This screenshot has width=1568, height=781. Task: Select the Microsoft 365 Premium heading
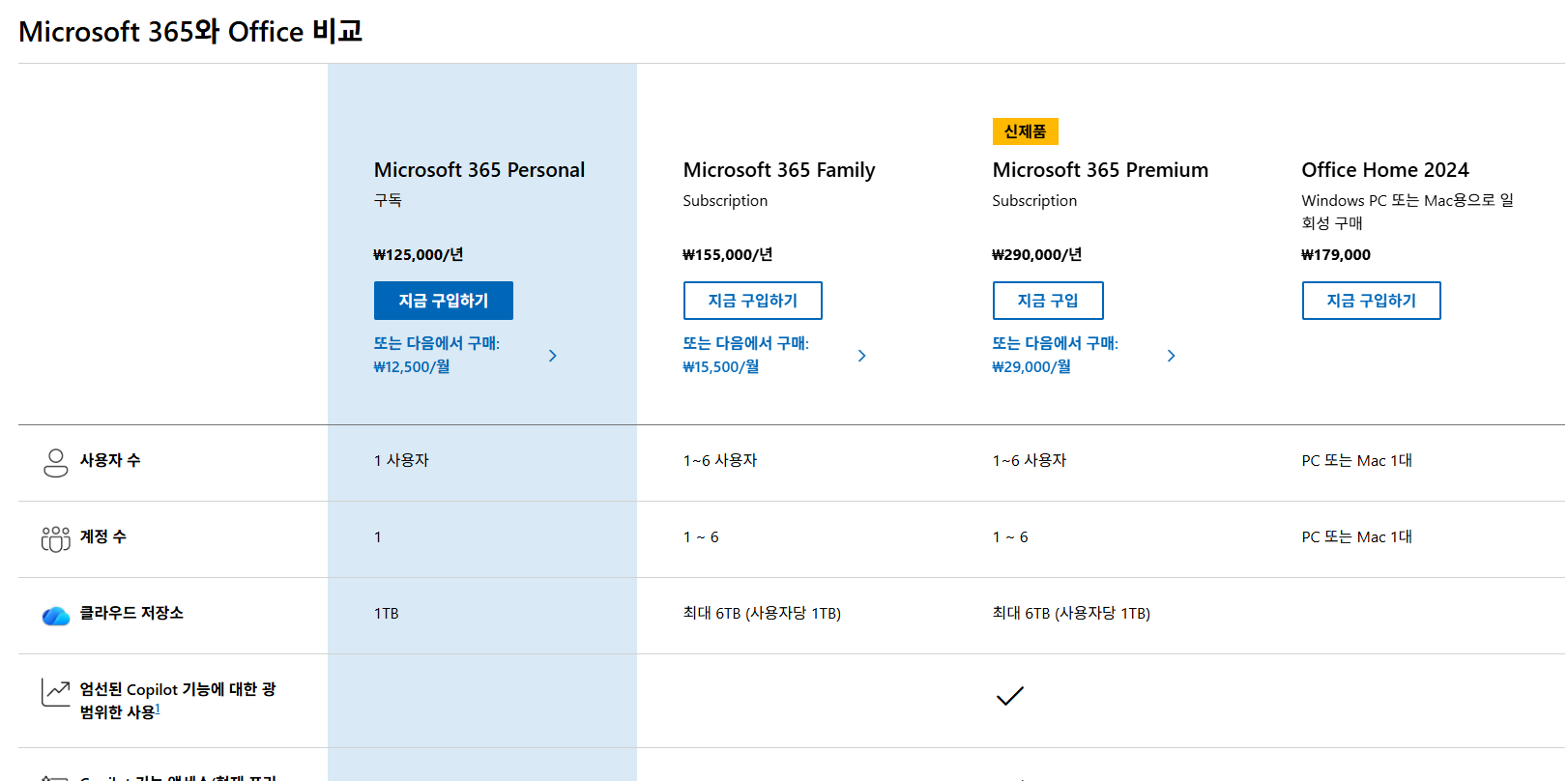click(1100, 170)
